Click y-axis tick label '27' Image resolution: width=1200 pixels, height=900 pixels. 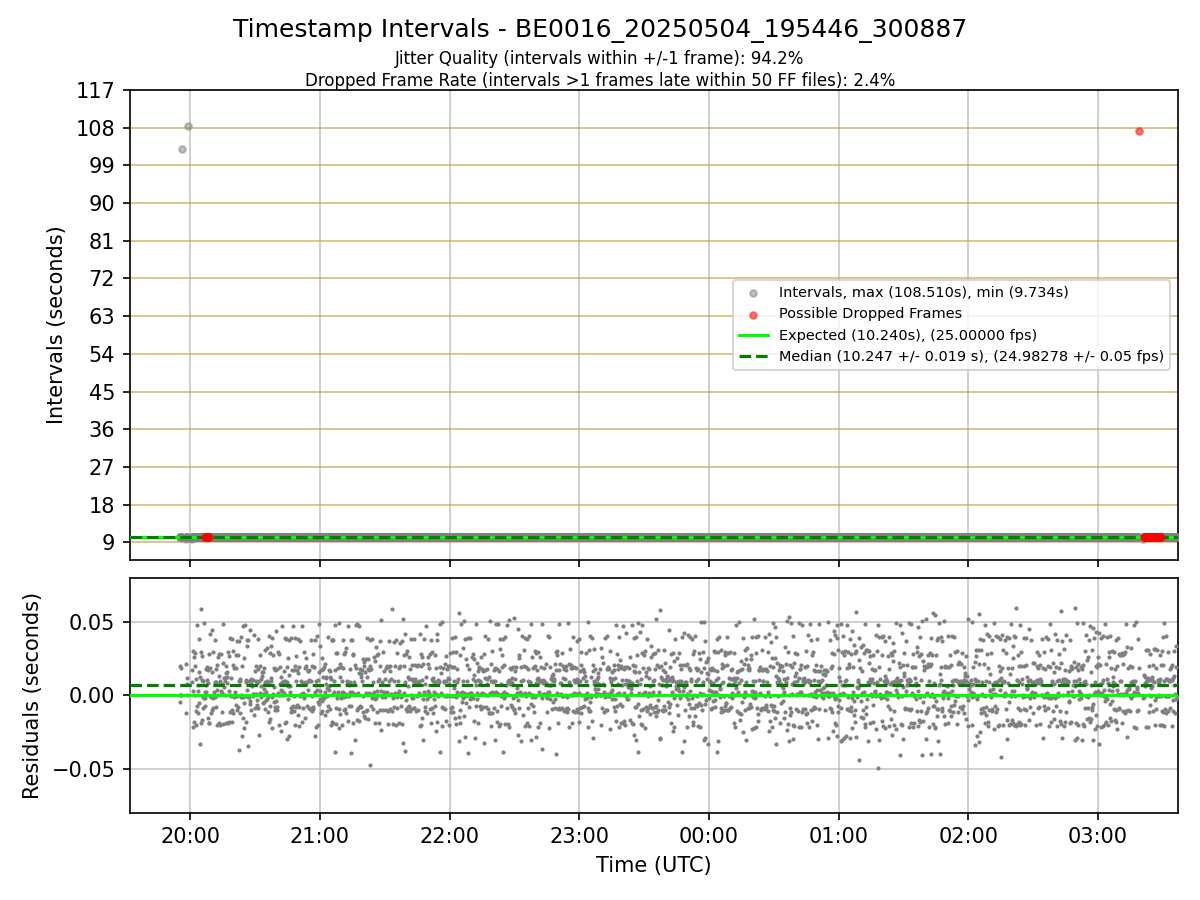(x=105, y=467)
